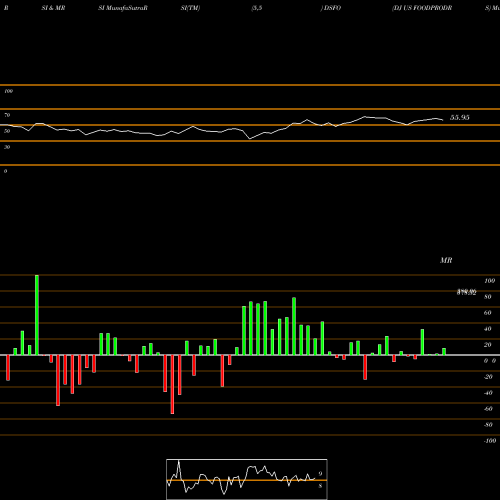
Task: Click the -60 label on MR axis
Action: 488,409
